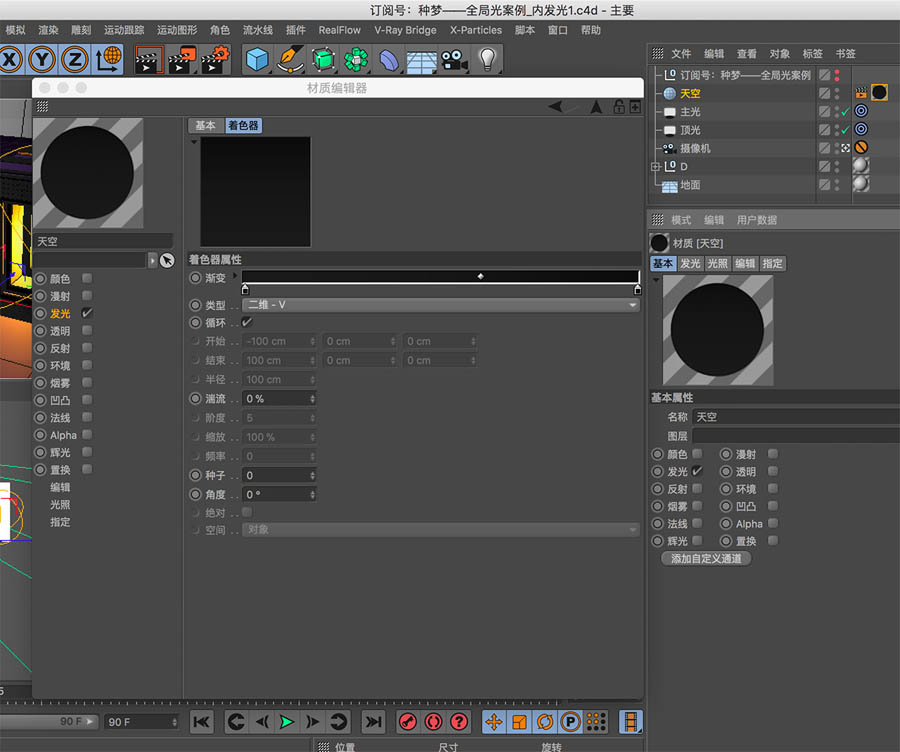Image resolution: width=900 pixels, height=752 pixels.
Task: Click the camera creation icon in the toolbar
Action: tap(452, 60)
